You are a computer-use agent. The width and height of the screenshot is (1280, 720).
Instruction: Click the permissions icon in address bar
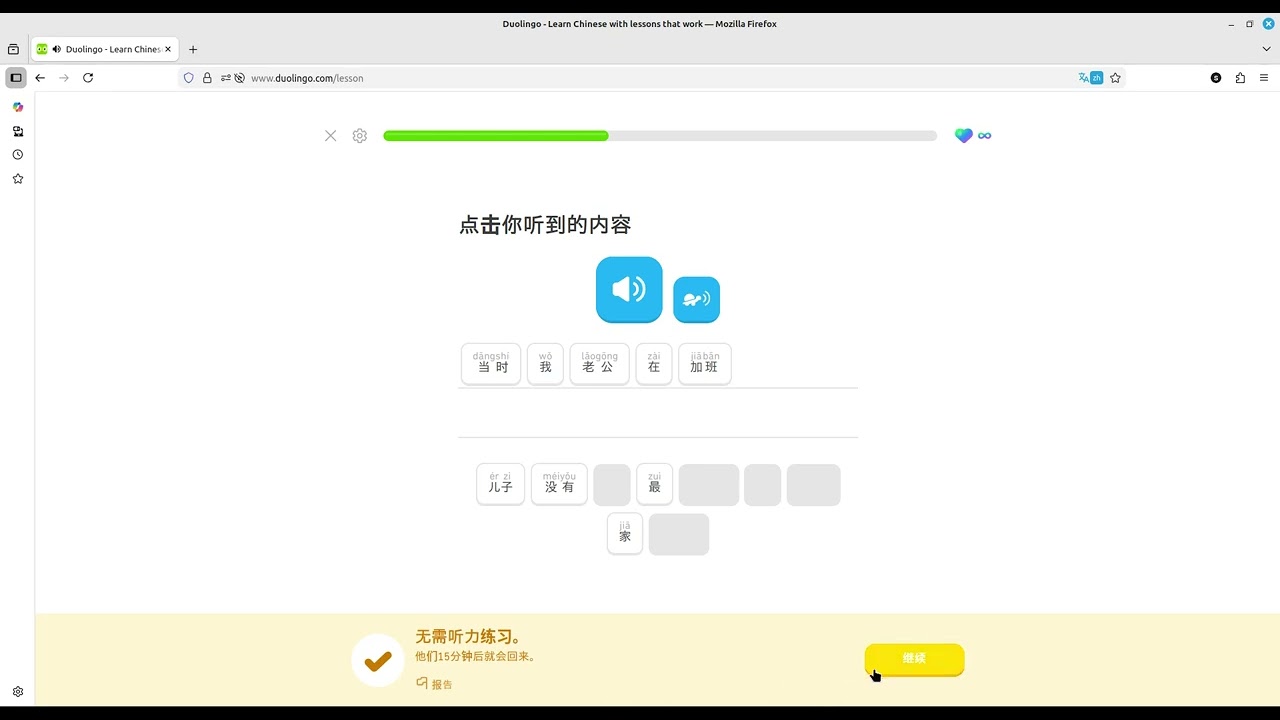[226, 78]
